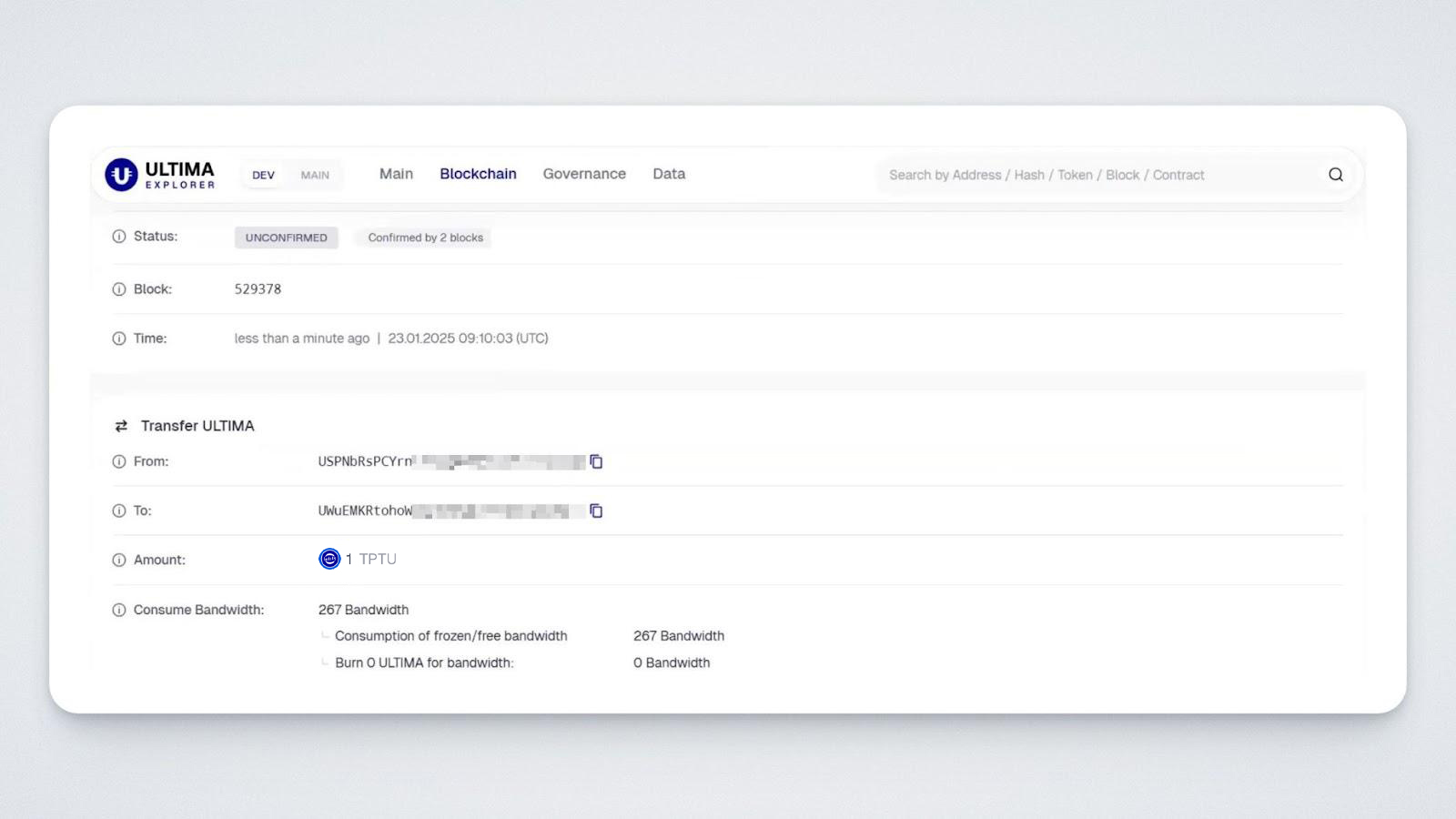Switch network to DEV
The width and height of the screenshot is (1456, 819).
(263, 175)
